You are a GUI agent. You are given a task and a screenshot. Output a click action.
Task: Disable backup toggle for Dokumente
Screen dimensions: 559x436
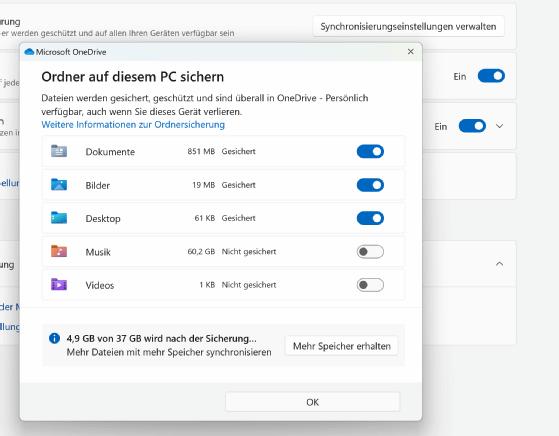pos(370,152)
